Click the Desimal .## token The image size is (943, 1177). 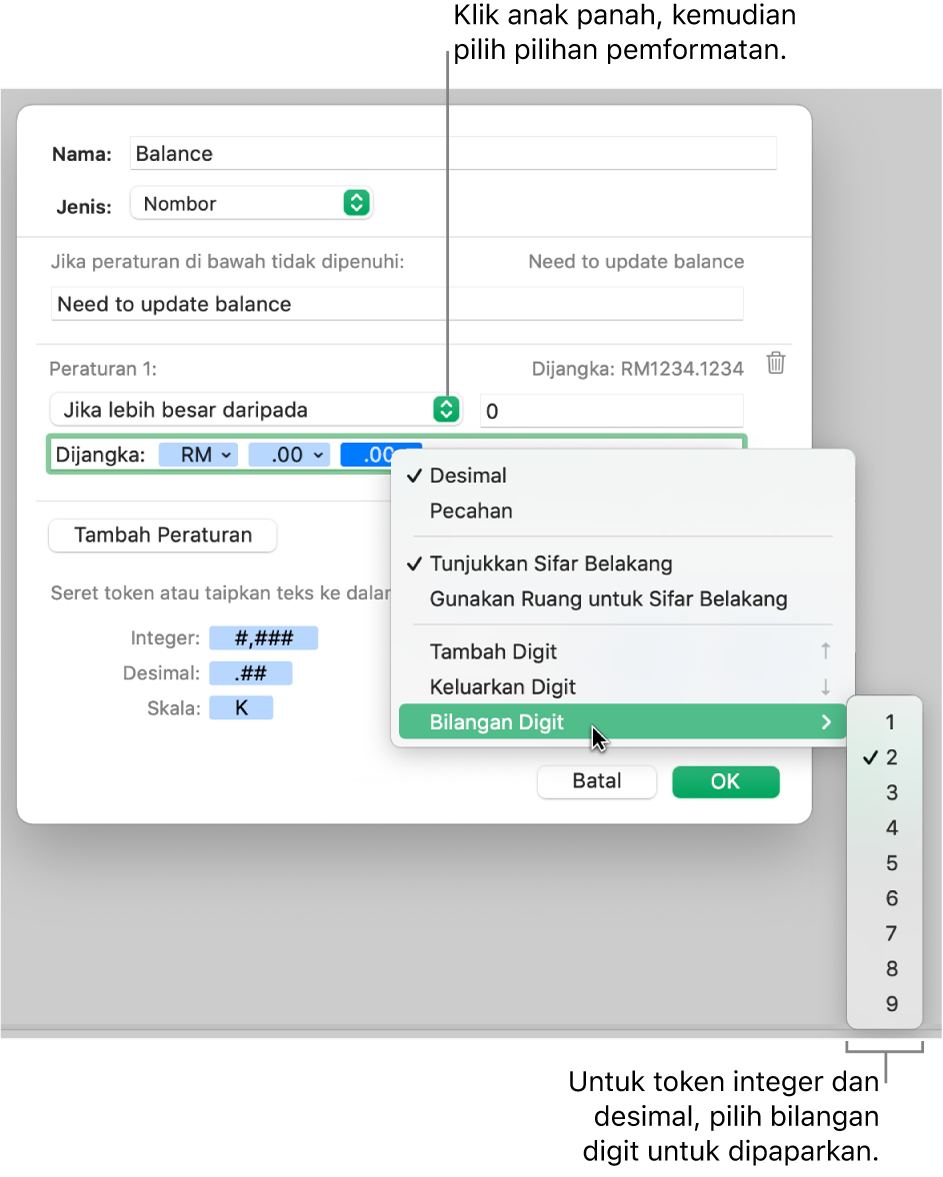point(251,673)
